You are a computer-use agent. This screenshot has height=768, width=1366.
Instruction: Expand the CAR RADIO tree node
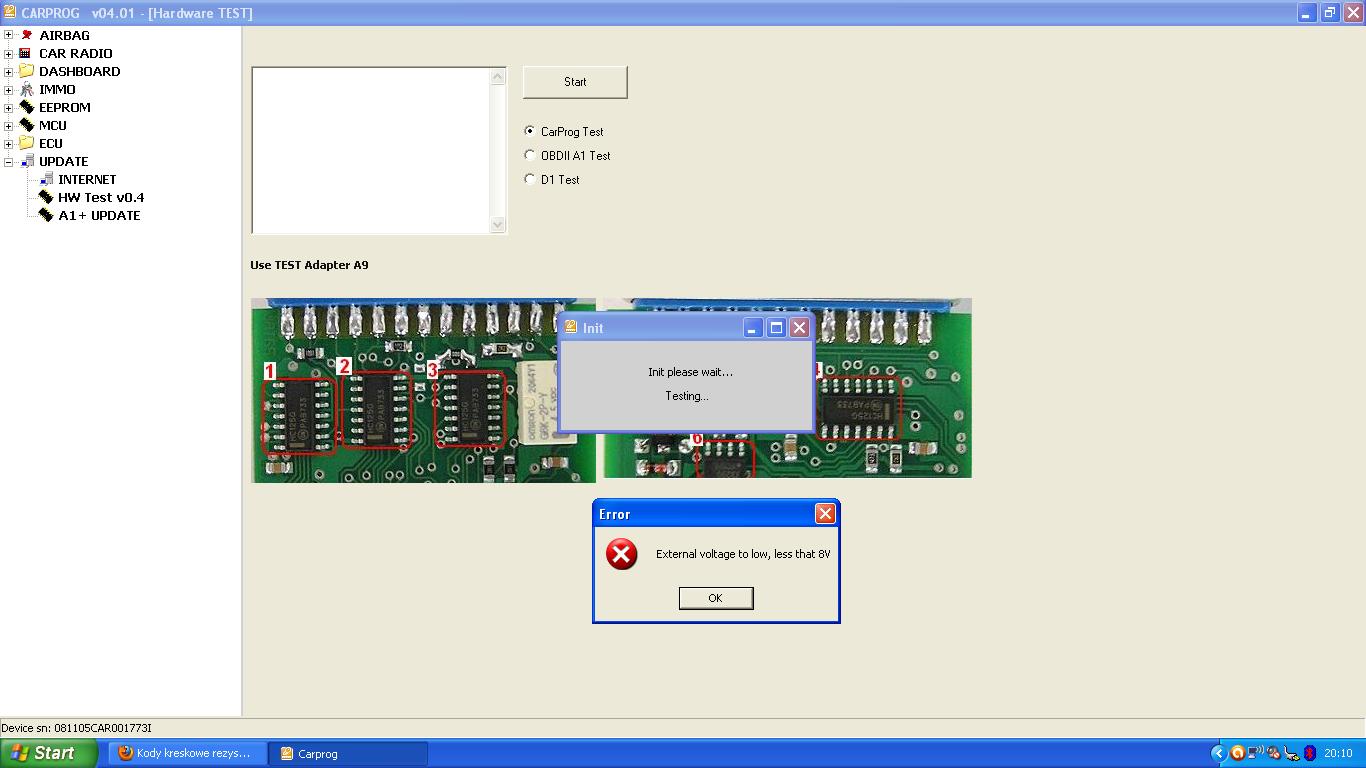(x=8, y=53)
